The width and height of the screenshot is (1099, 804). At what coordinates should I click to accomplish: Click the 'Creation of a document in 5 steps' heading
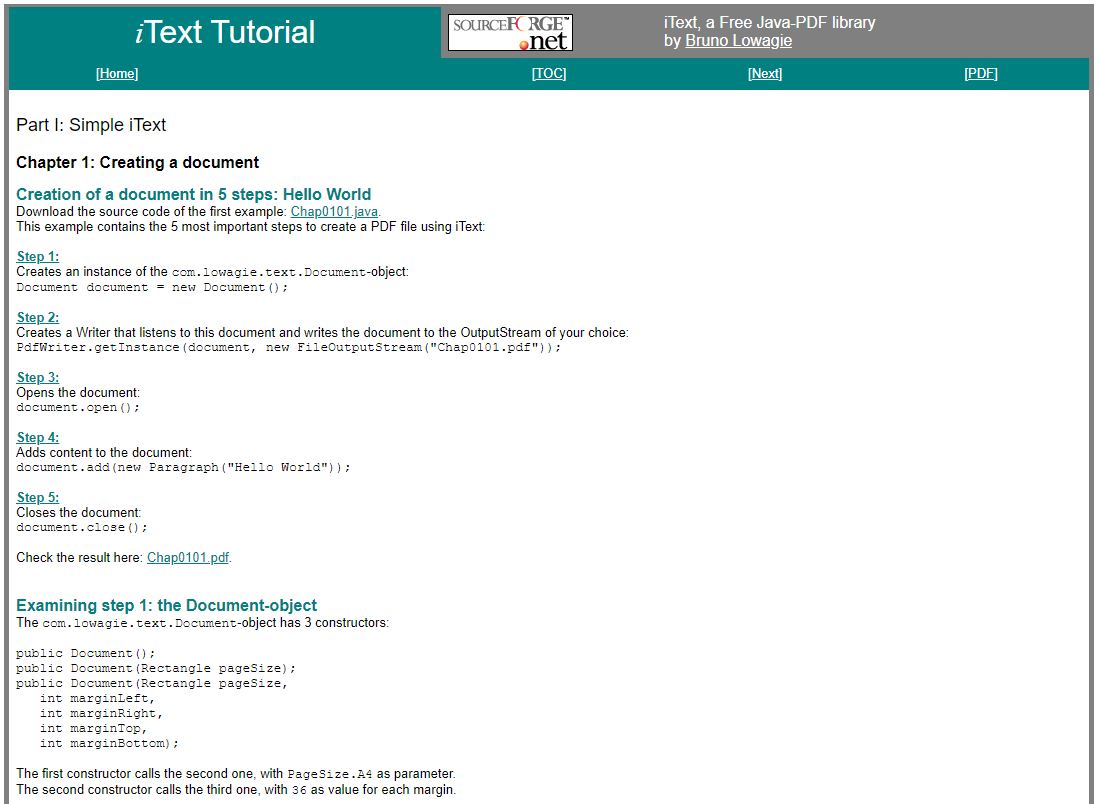tap(193, 194)
